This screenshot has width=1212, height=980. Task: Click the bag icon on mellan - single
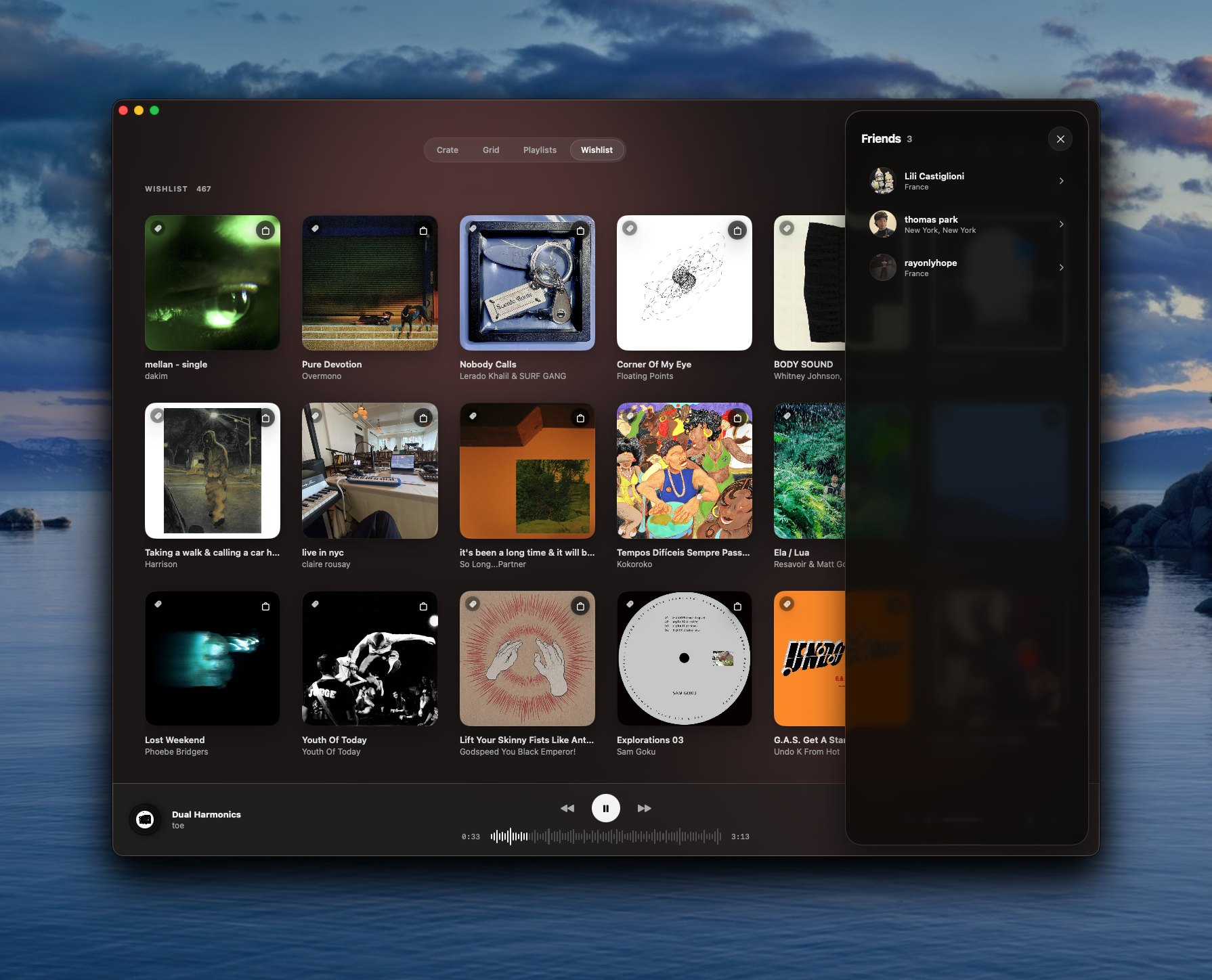(265, 231)
